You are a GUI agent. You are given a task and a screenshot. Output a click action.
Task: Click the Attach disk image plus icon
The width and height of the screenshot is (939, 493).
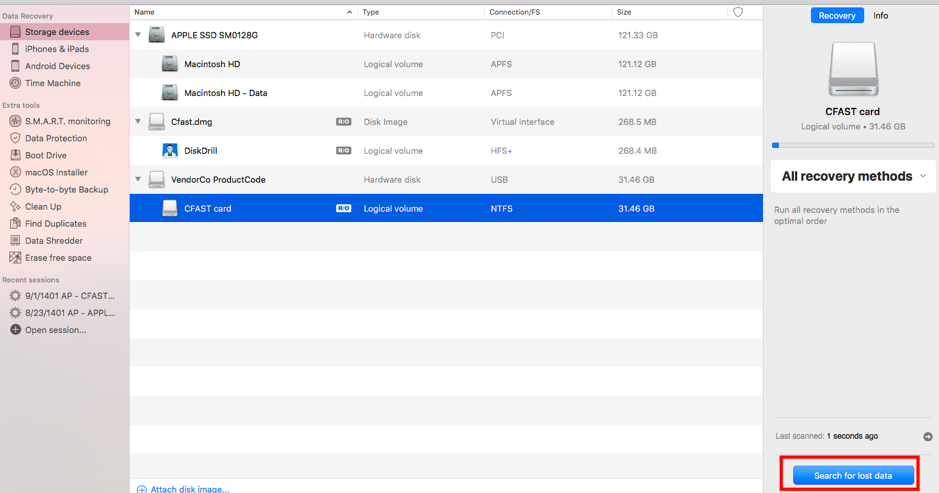(141, 489)
